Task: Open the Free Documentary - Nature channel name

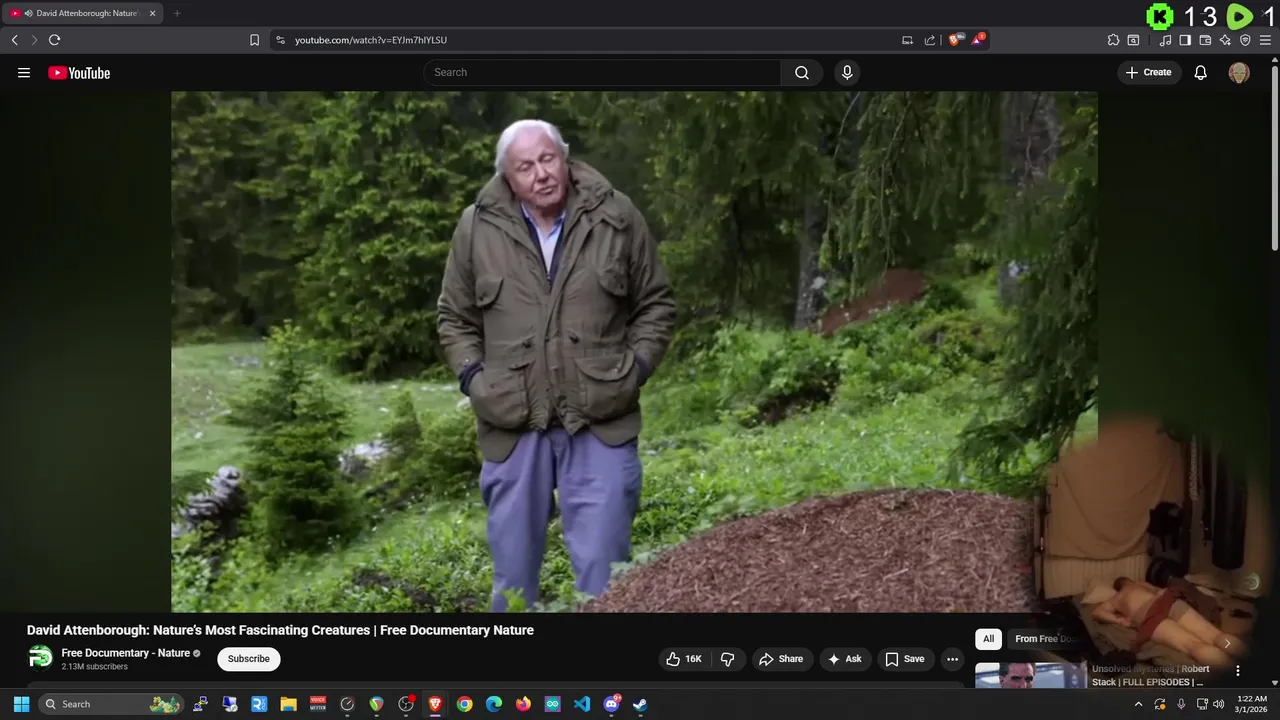Action: [x=126, y=653]
